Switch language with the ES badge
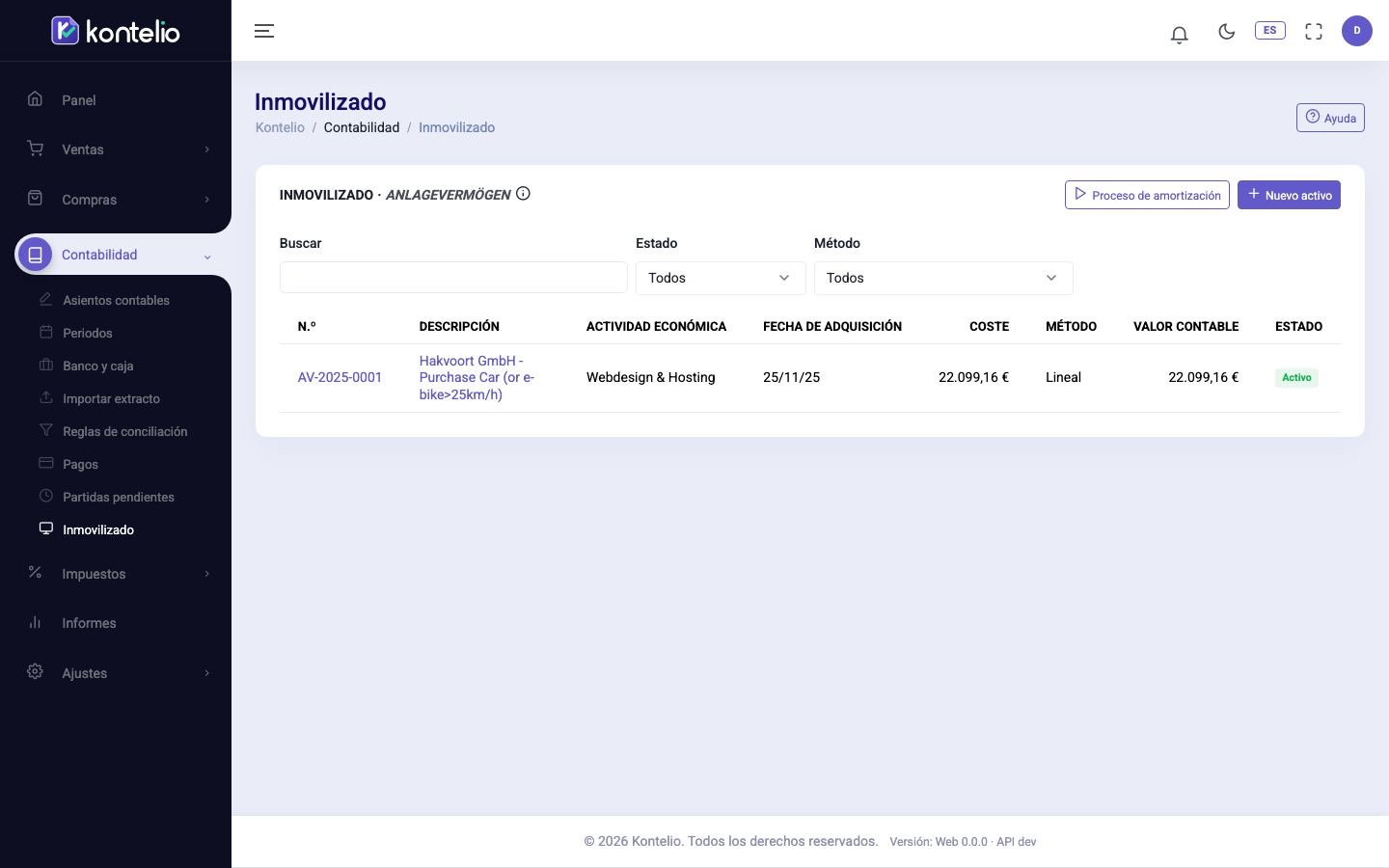Screen dimensions: 1389x868 tap(1269, 31)
